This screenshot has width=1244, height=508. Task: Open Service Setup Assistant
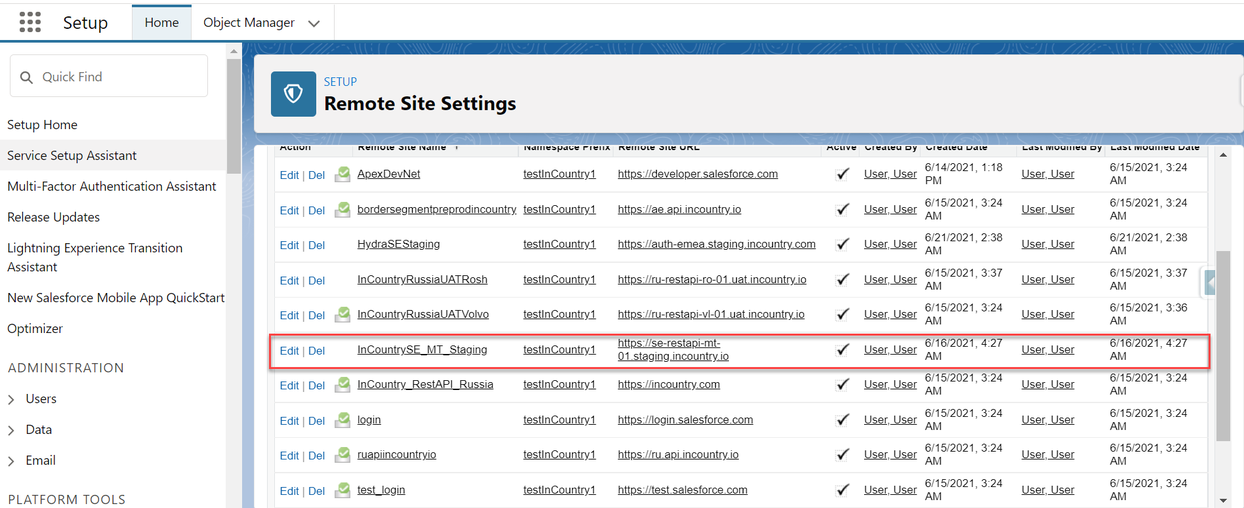point(72,156)
